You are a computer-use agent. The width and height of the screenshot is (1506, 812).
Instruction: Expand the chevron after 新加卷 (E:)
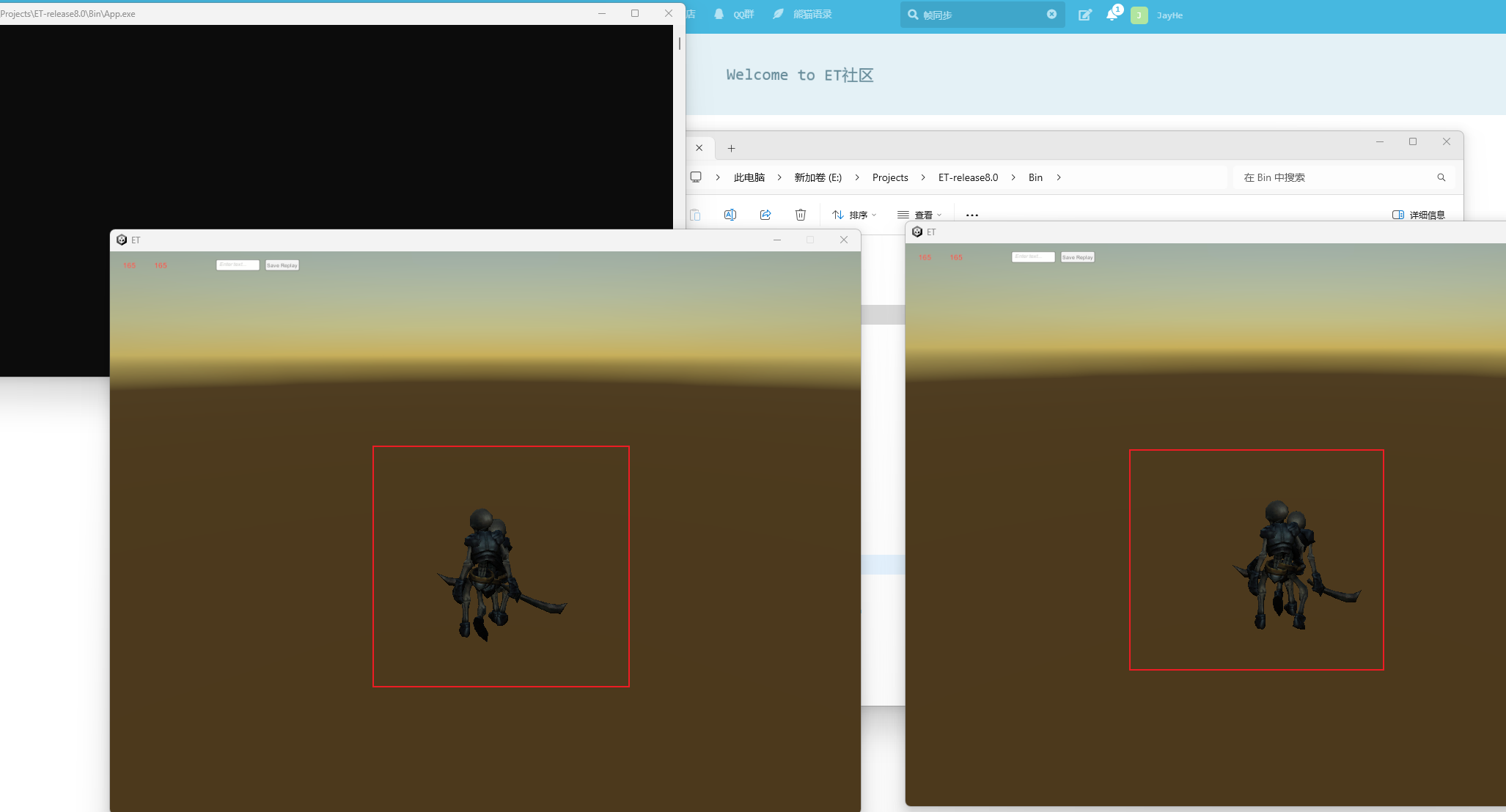pyautogui.click(x=857, y=177)
